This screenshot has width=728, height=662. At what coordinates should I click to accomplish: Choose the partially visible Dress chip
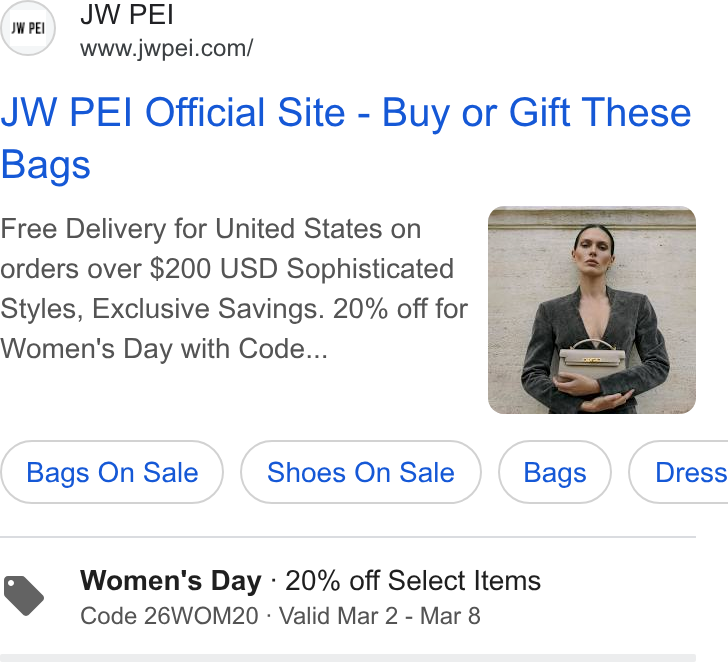(x=679, y=472)
